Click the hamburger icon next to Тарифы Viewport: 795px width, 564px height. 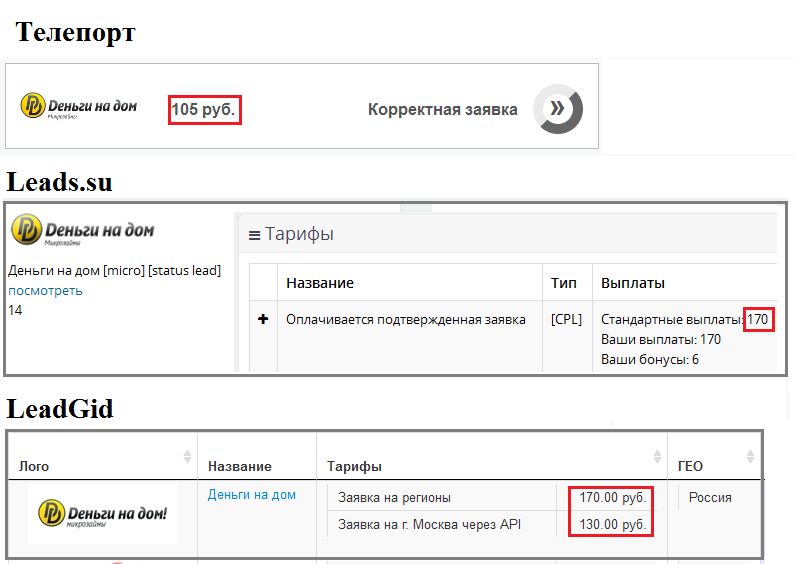255,235
